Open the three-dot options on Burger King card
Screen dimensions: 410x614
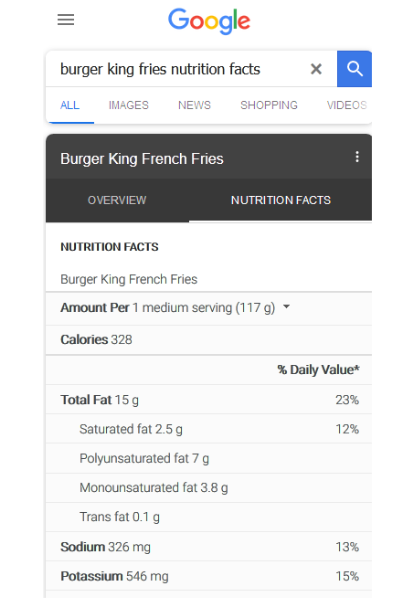coord(357,157)
